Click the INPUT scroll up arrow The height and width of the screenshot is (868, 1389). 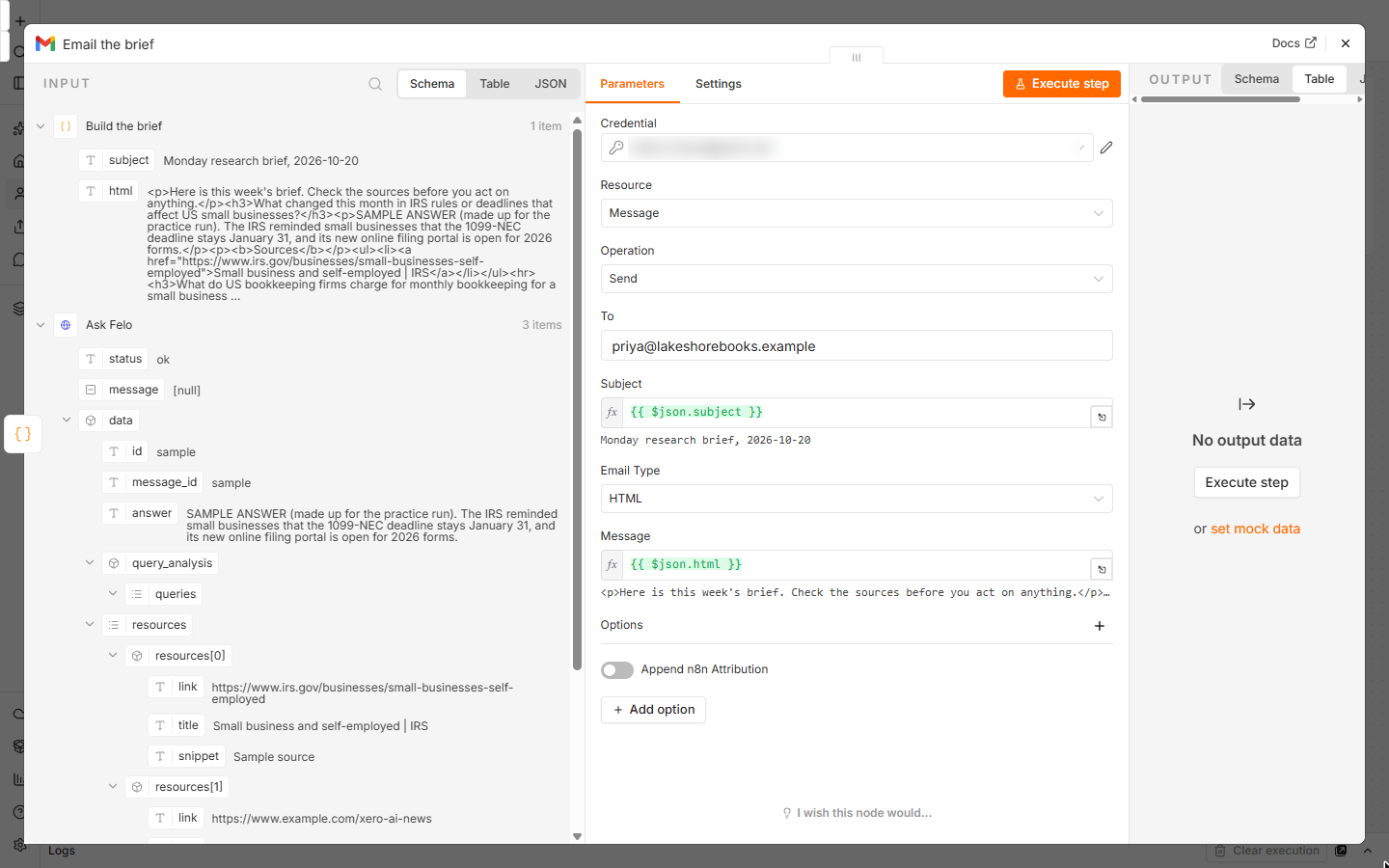pyautogui.click(x=577, y=121)
